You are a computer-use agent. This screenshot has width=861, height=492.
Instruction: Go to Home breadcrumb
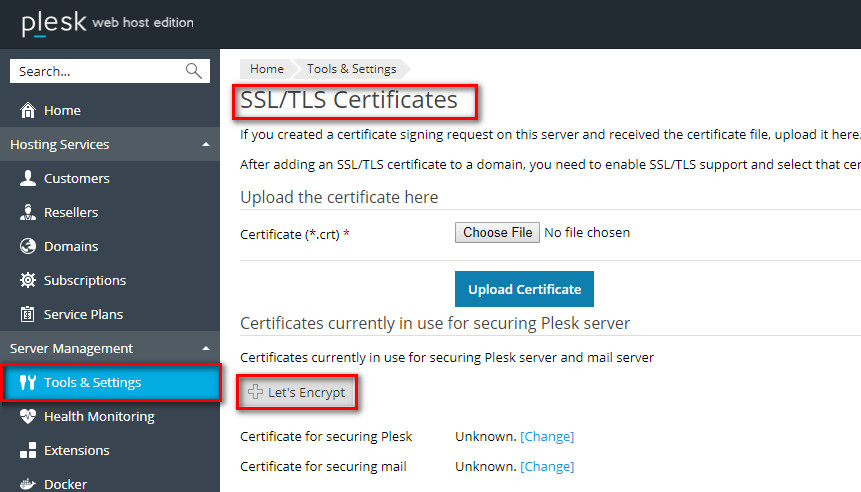[267, 69]
